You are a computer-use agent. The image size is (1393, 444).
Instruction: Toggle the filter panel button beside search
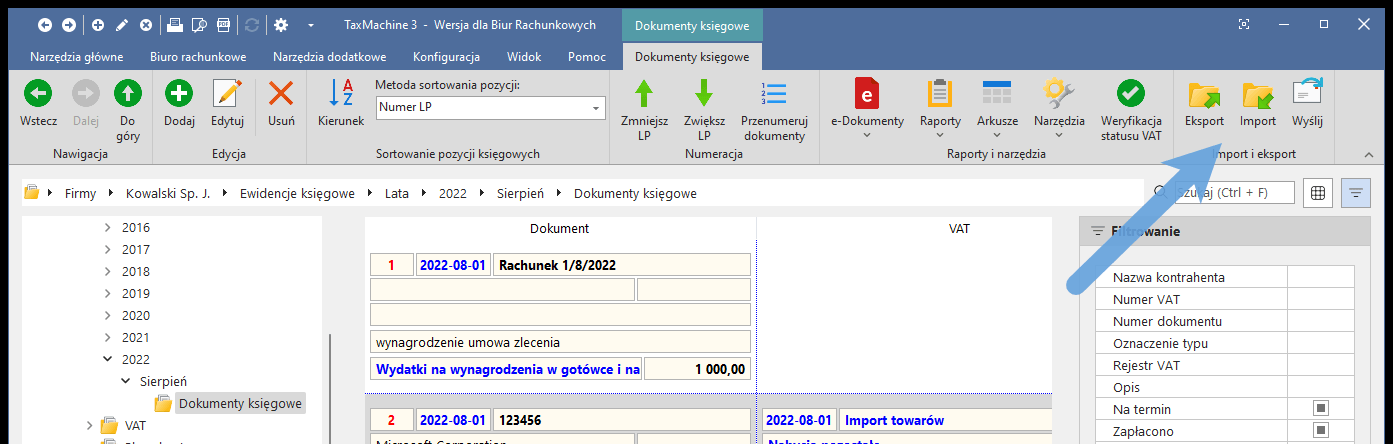tap(1356, 193)
